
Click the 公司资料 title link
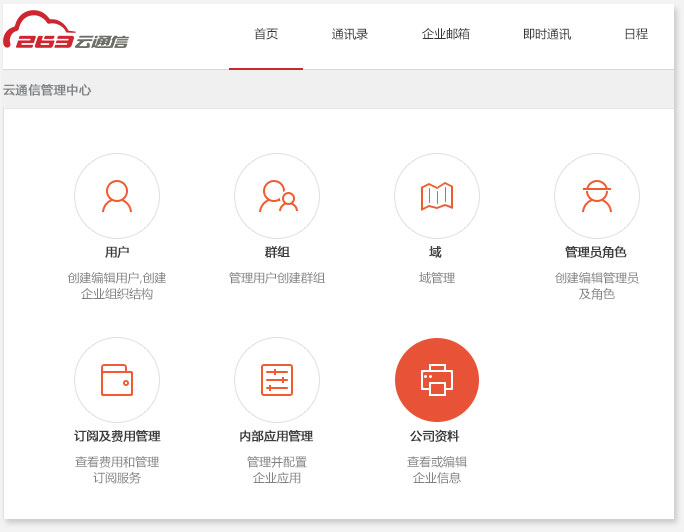coord(435,436)
